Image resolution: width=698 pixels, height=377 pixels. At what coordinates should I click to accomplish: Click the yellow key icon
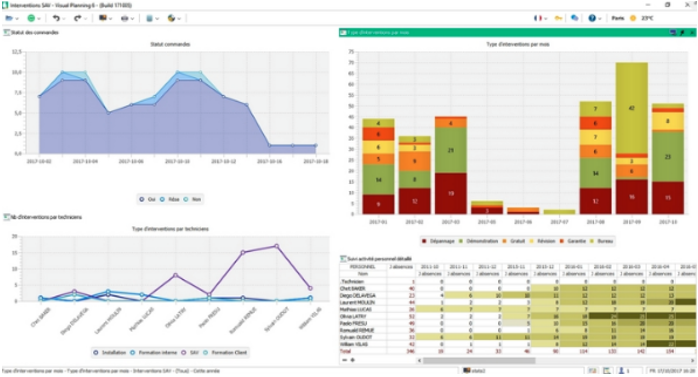pos(558,18)
